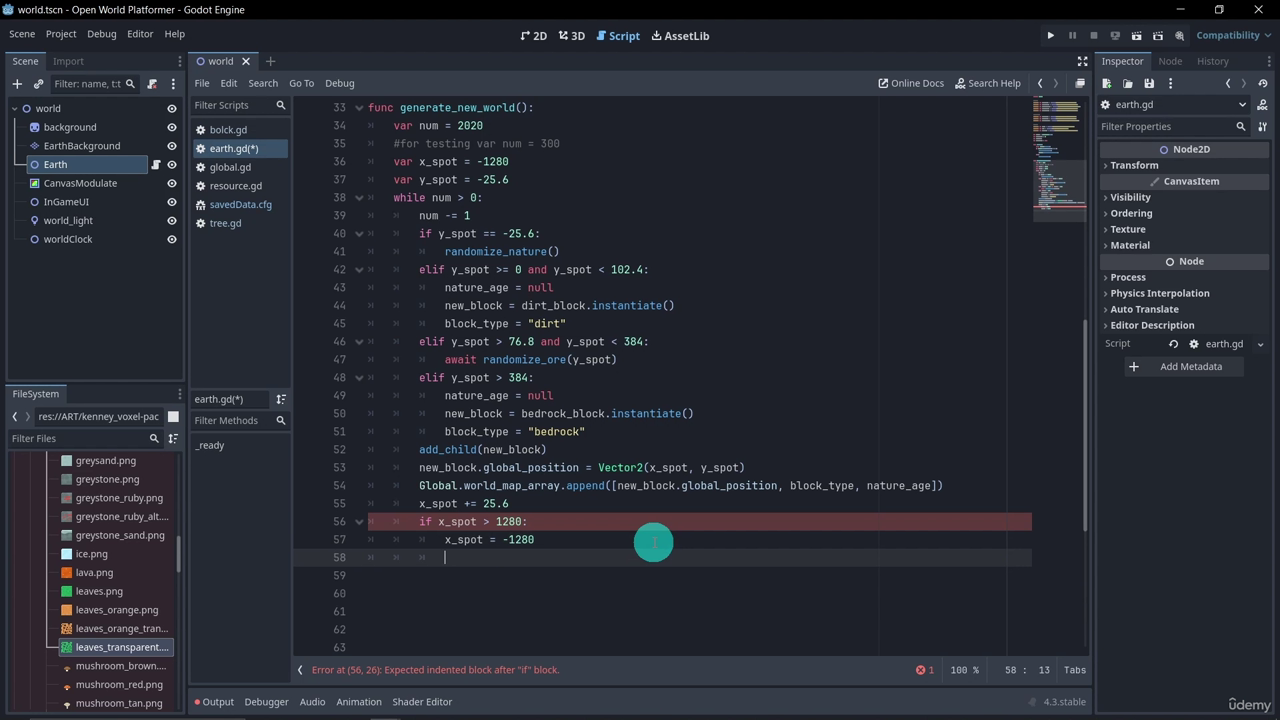Run the project with the play icon
Viewport: 1280px width, 720px height.
1050,35
